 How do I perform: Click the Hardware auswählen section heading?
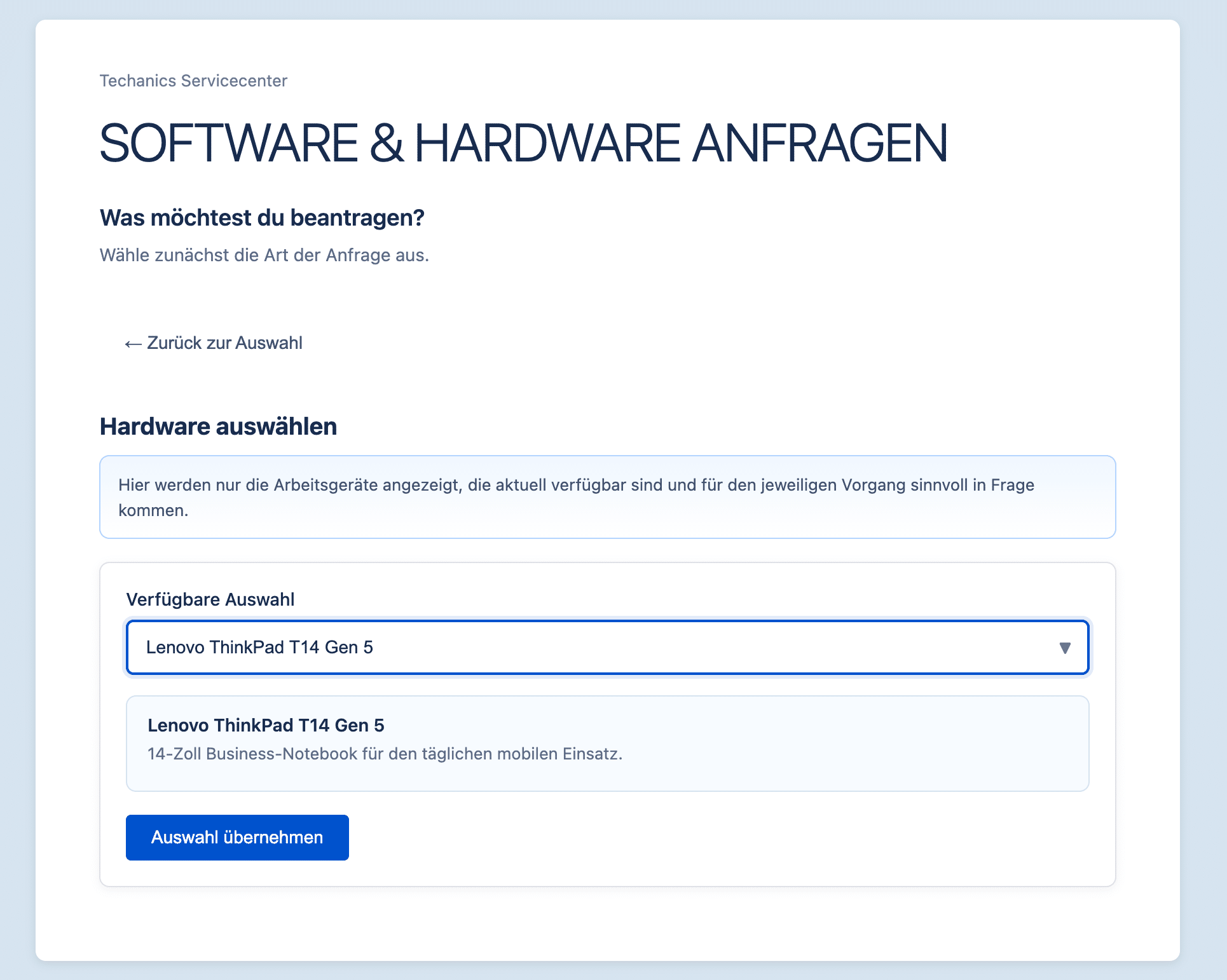pyautogui.click(x=218, y=426)
